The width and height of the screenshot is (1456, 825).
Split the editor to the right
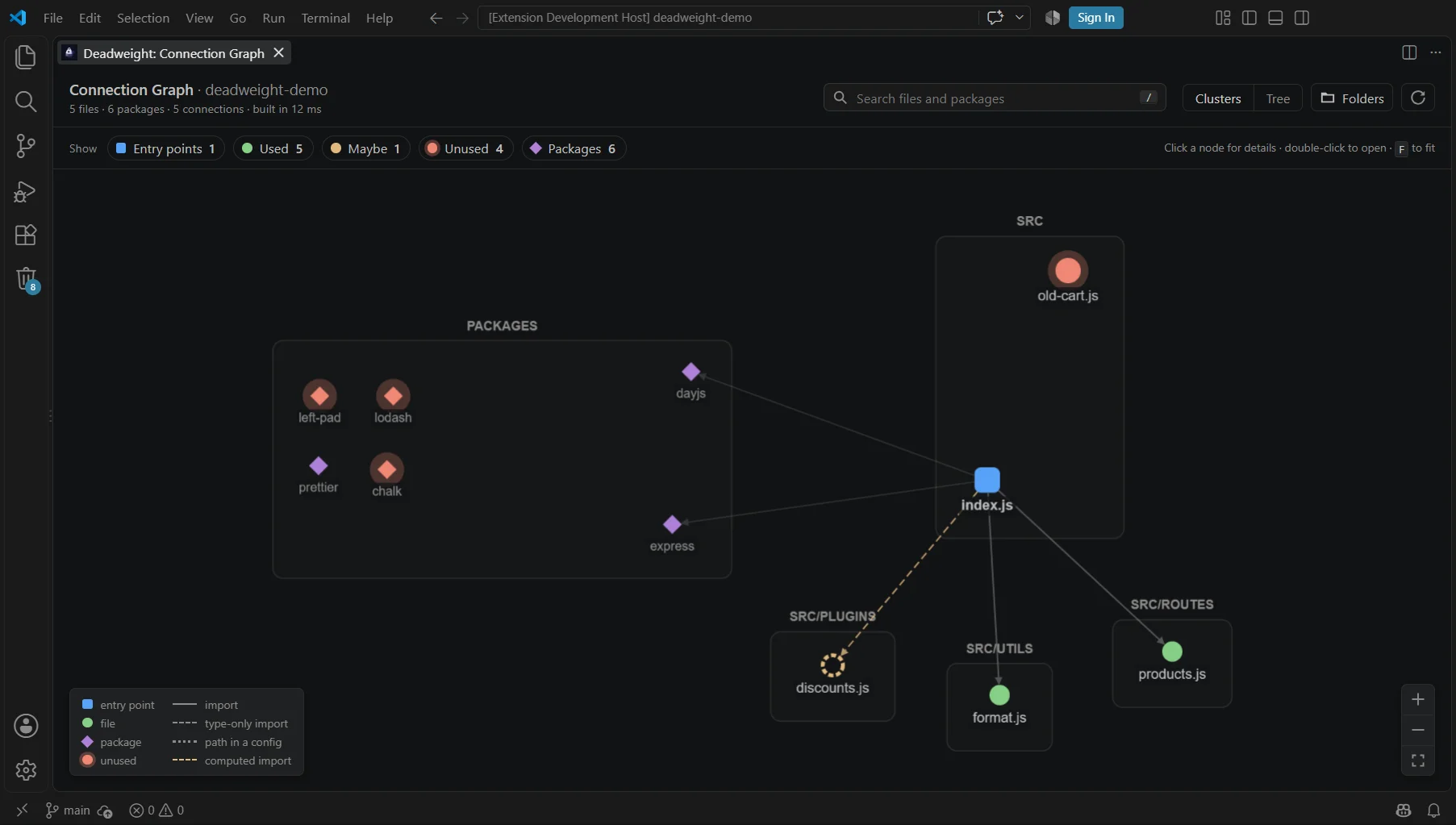coord(1409,52)
